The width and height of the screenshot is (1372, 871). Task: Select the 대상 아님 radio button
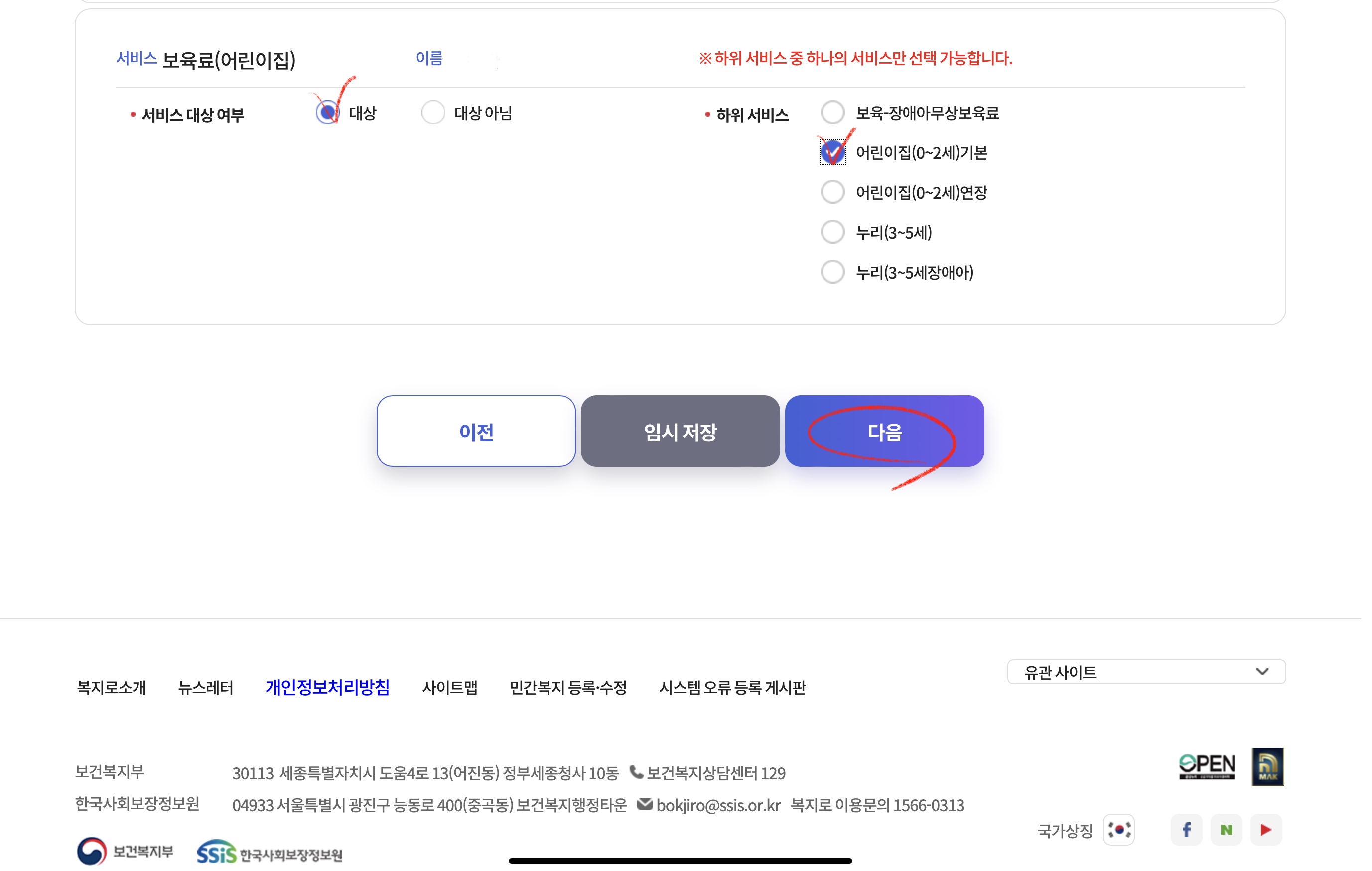[x=433, y=112]
